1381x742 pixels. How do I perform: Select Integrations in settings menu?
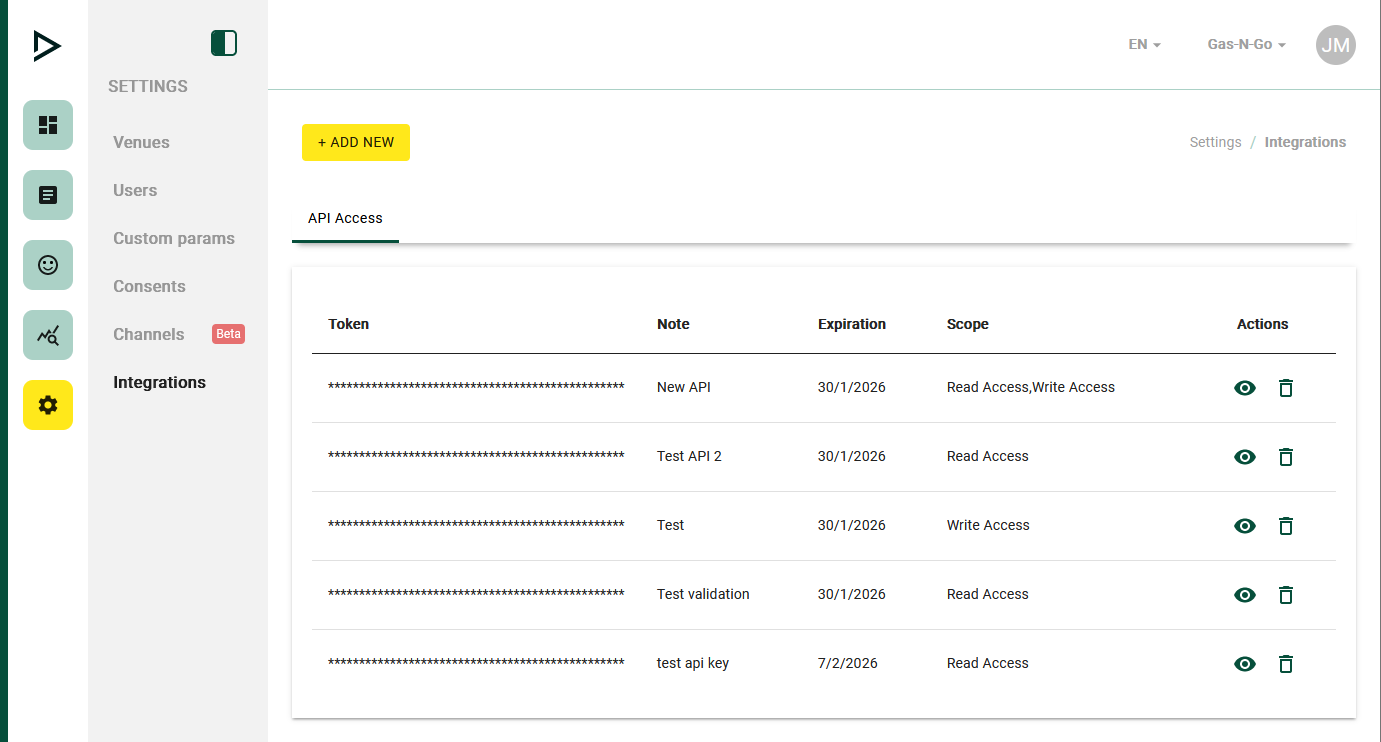[159, 382]
